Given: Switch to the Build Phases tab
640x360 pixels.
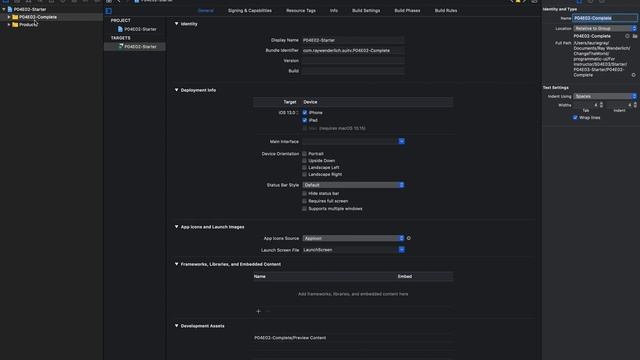Looking at the screenshot, I should pyautogui.click(x=407, y=11).
